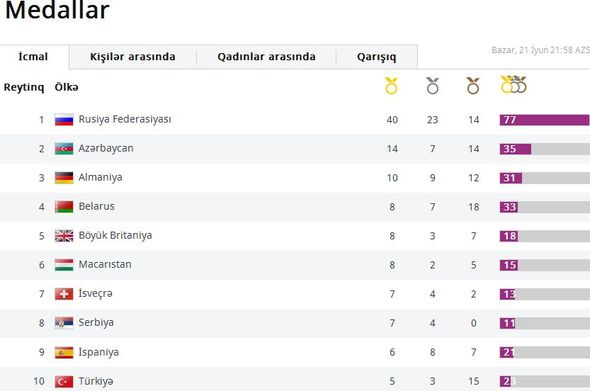Click the Spain flag icon
The image size is (590, 391).
coord(64,353)
